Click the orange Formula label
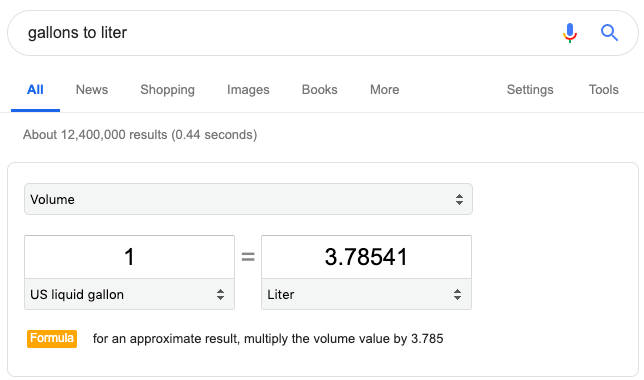 (x=52, y=339)
